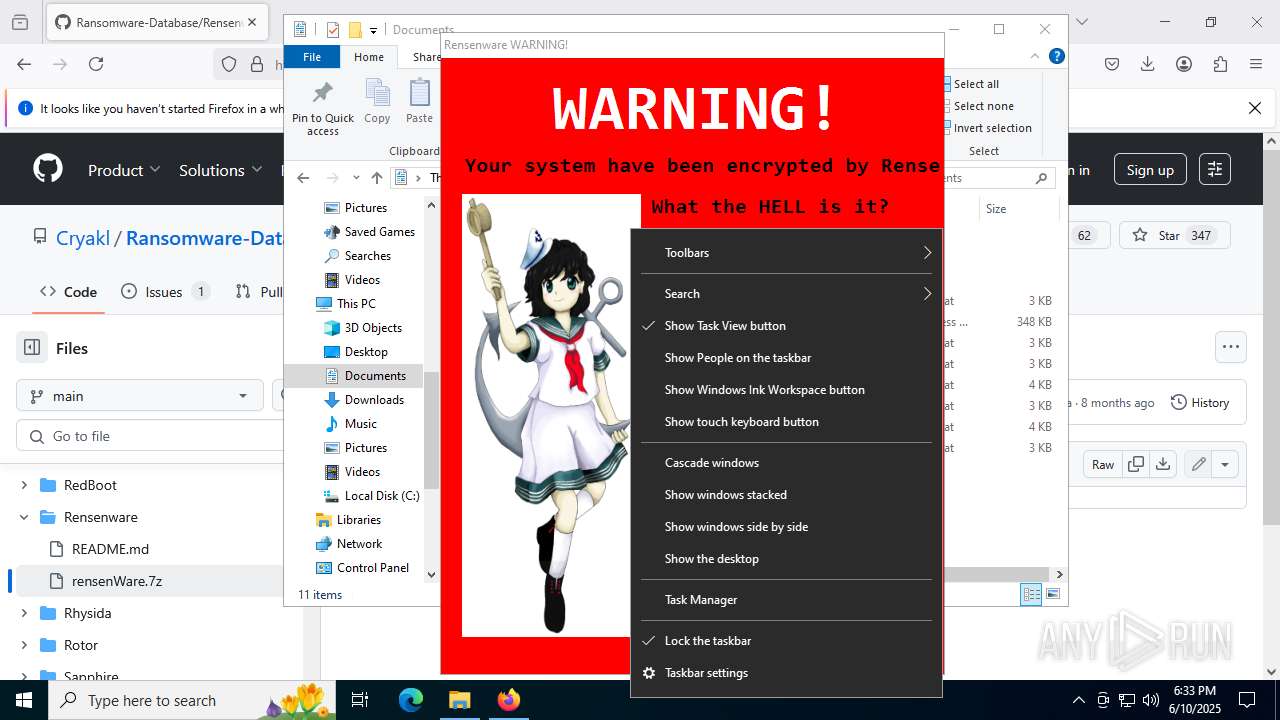Click Sign up on GitHub
The height and width of the screenshot is (720, 1280).
click(x=1150, y=170)
